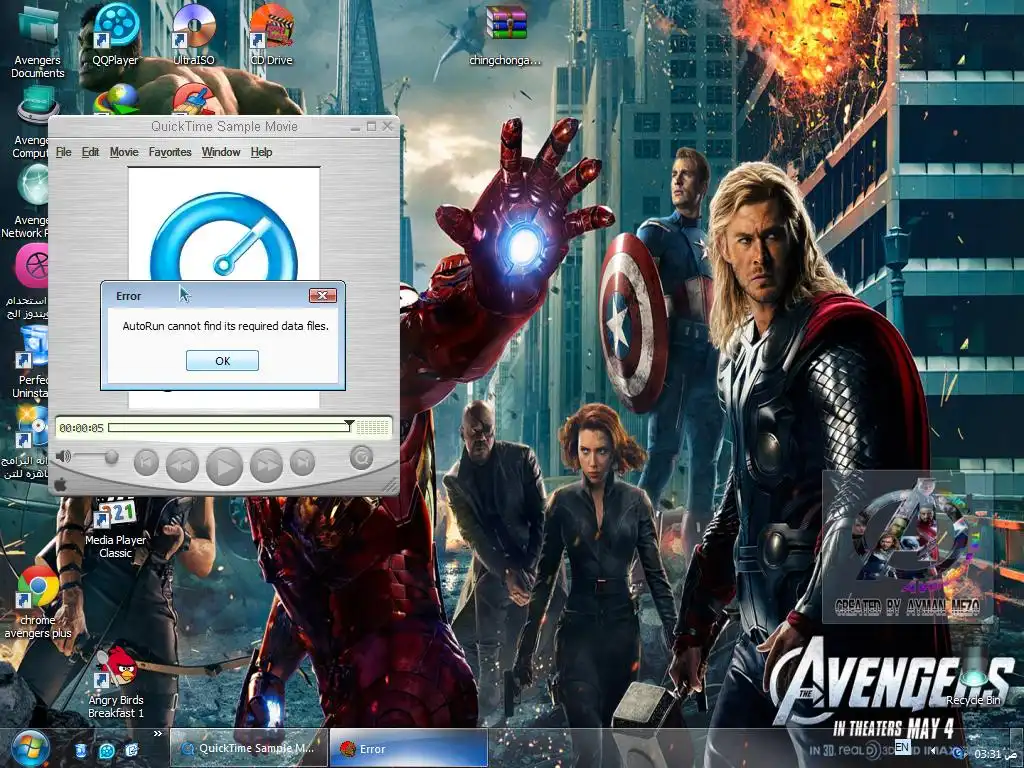Click the EN language indicator
The image size is (1024, 768).
902,746
